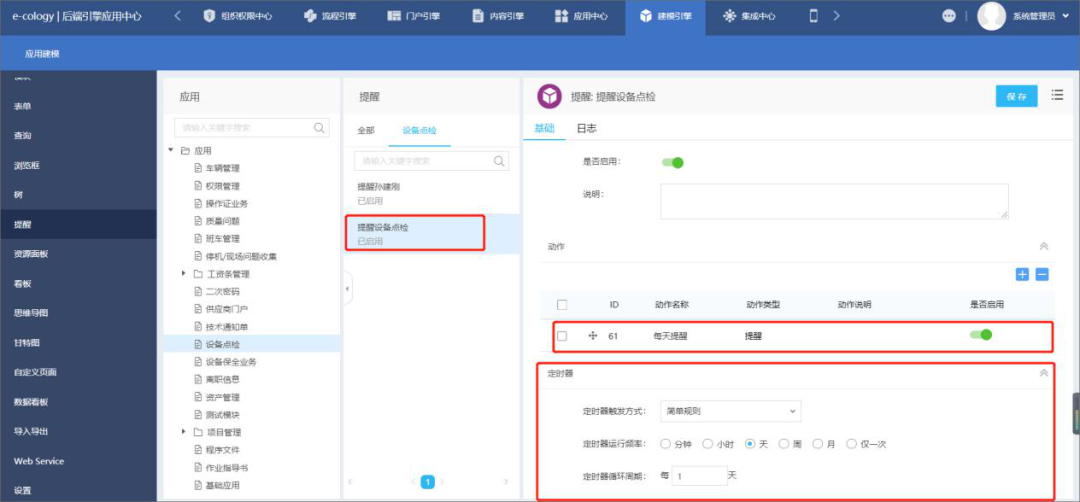
Task: Switch to the 日志 tab
Action: [x=586, y=128]
